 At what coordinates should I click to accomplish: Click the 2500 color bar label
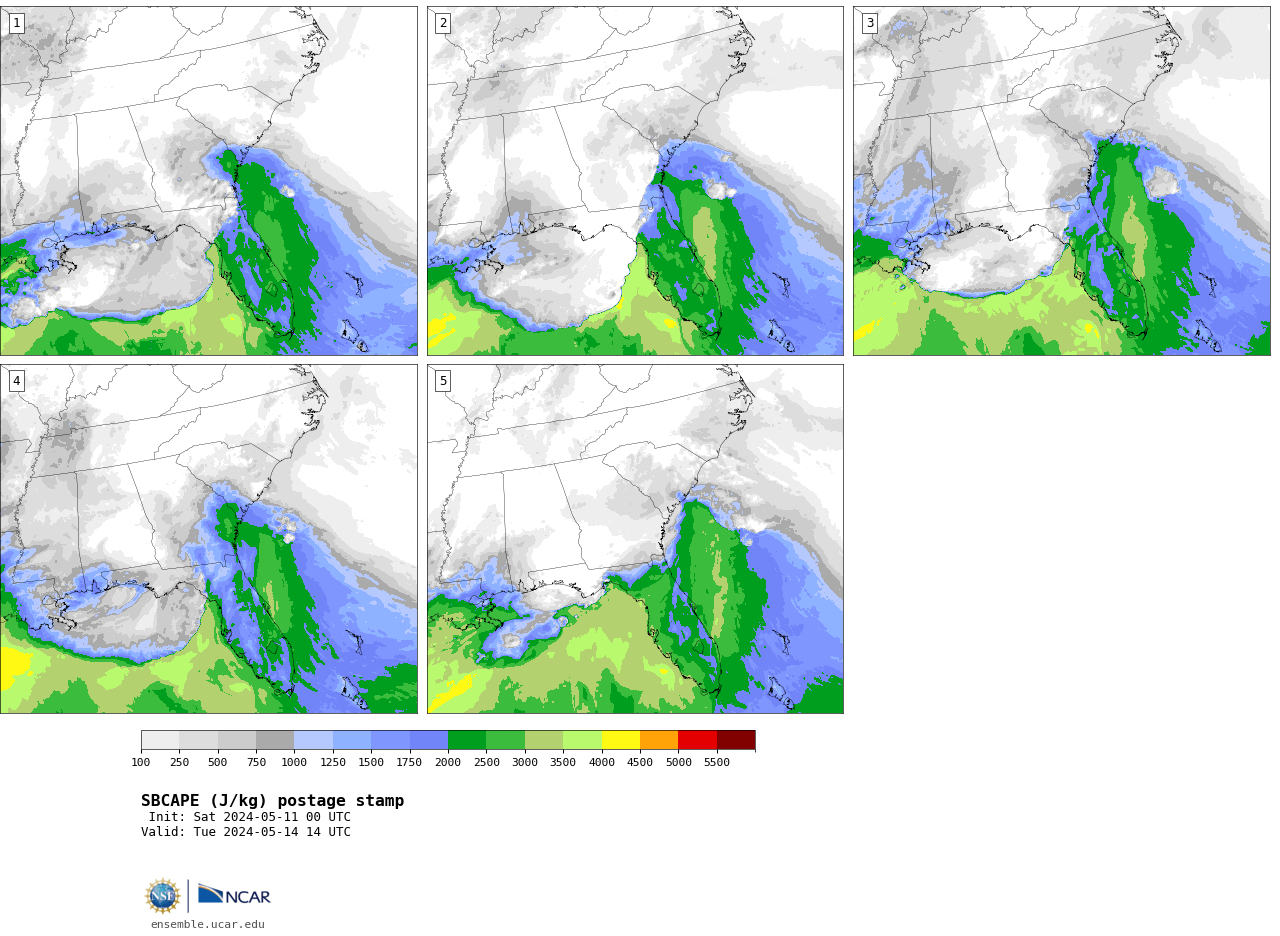click(x=486, y=763)
